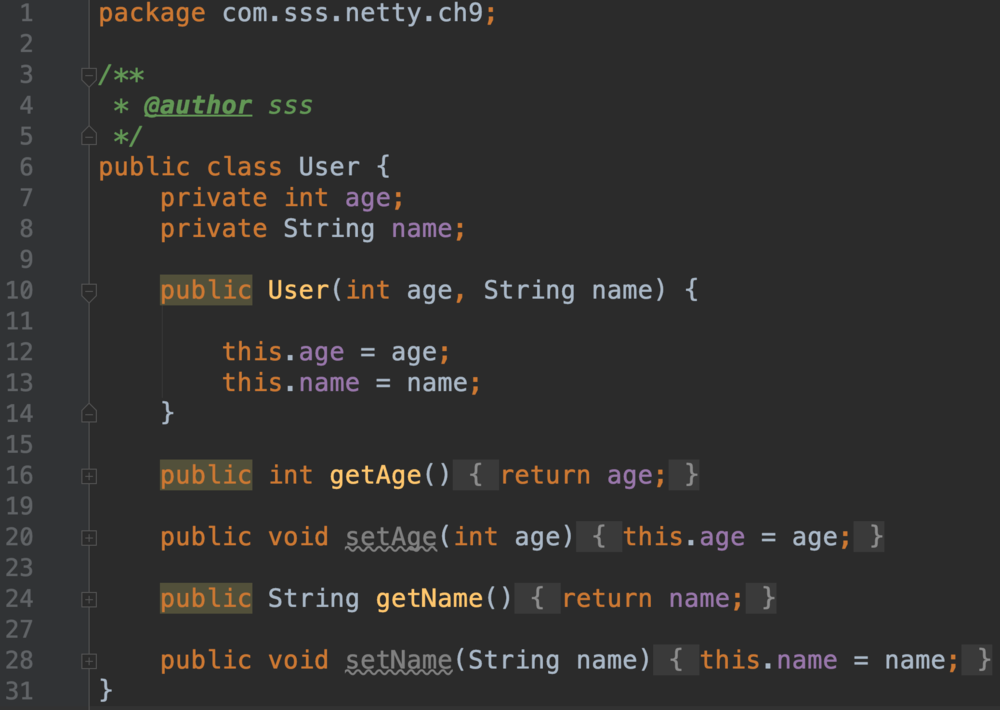Expand the folded getAge method in gutter
1000x710 pixels.
pyautogui.click(x=89, y=476)
